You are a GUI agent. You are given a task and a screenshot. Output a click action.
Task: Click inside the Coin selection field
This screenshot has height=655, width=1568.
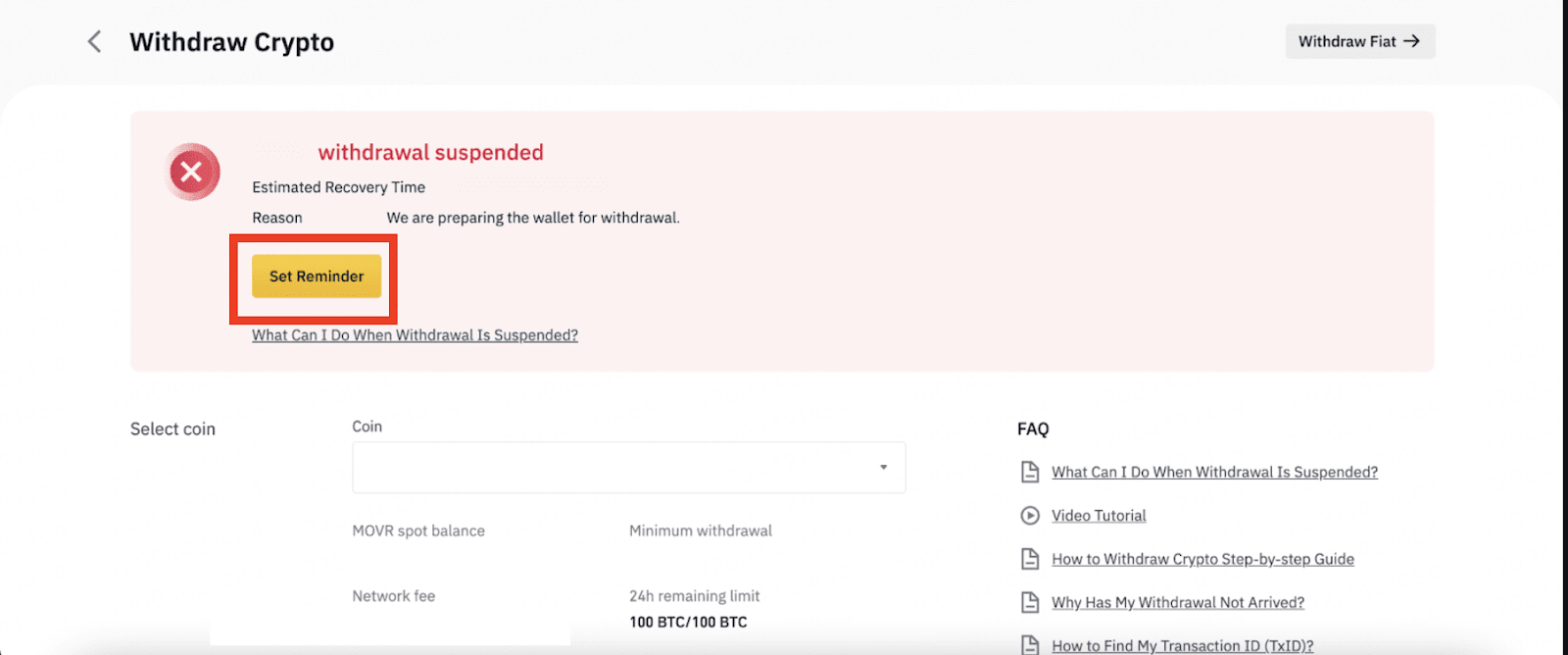(x=608, y=468)
